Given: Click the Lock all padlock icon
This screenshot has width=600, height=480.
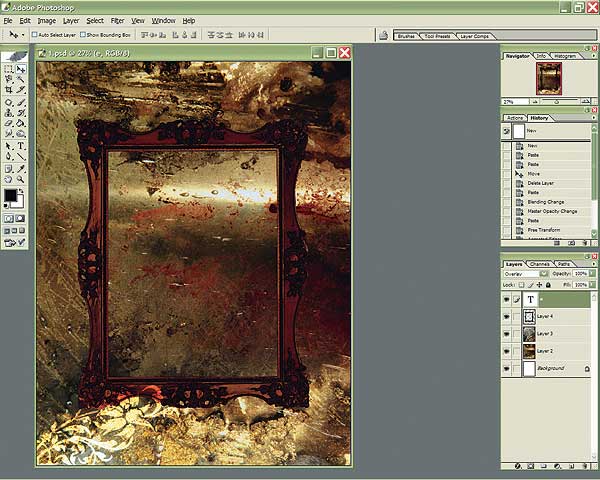Looking at the screenshot, I should [549, 286].
